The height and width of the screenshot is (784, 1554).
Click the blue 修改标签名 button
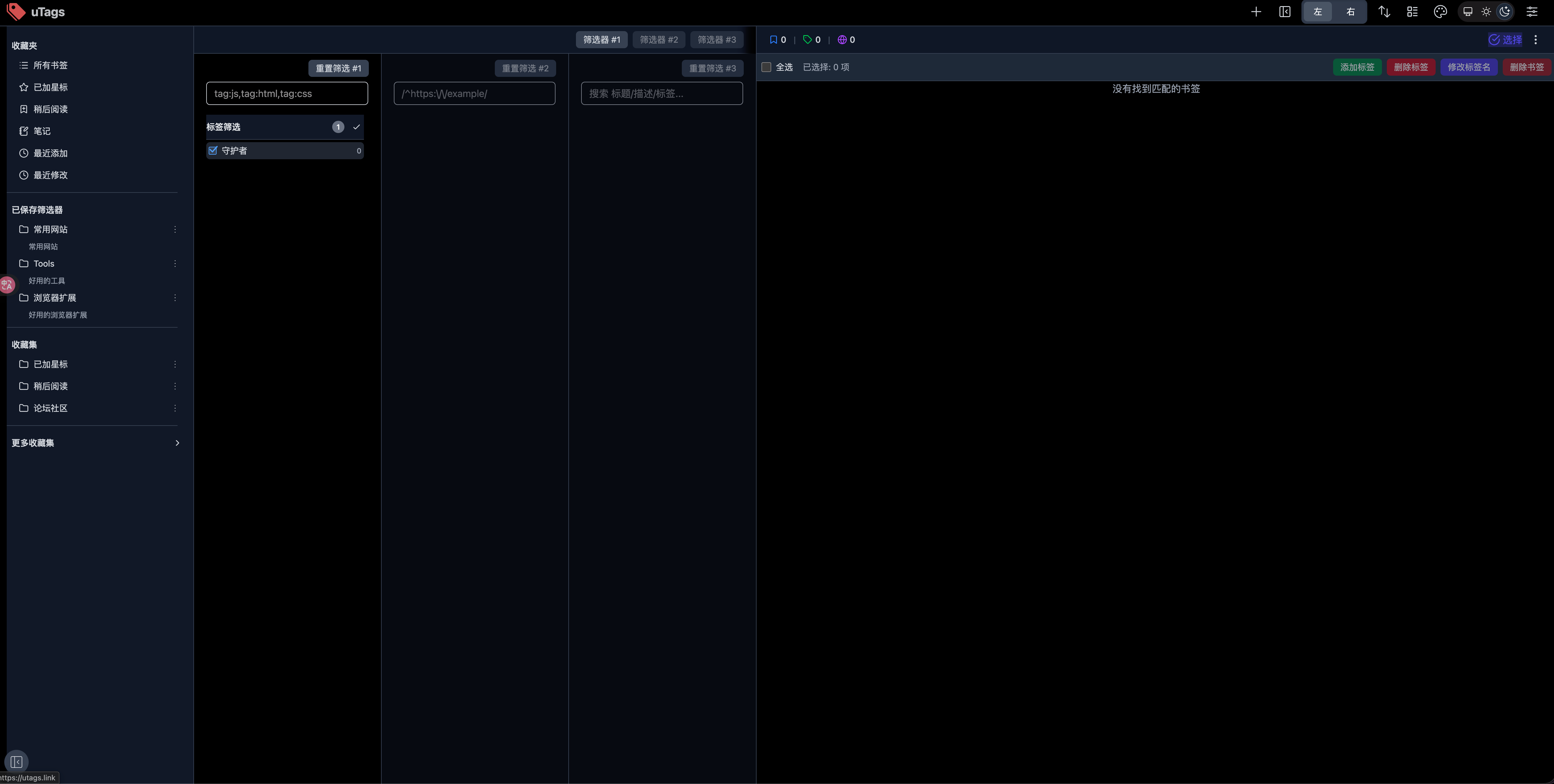point(1468,67)
